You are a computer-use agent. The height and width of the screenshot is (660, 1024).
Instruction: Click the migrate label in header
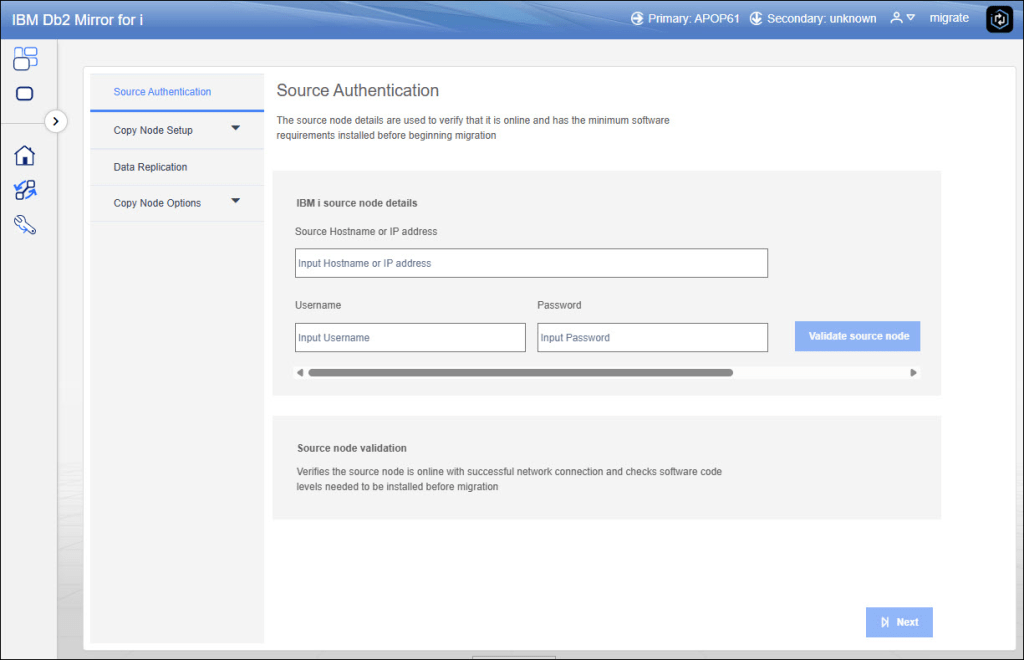click(949, 18)
